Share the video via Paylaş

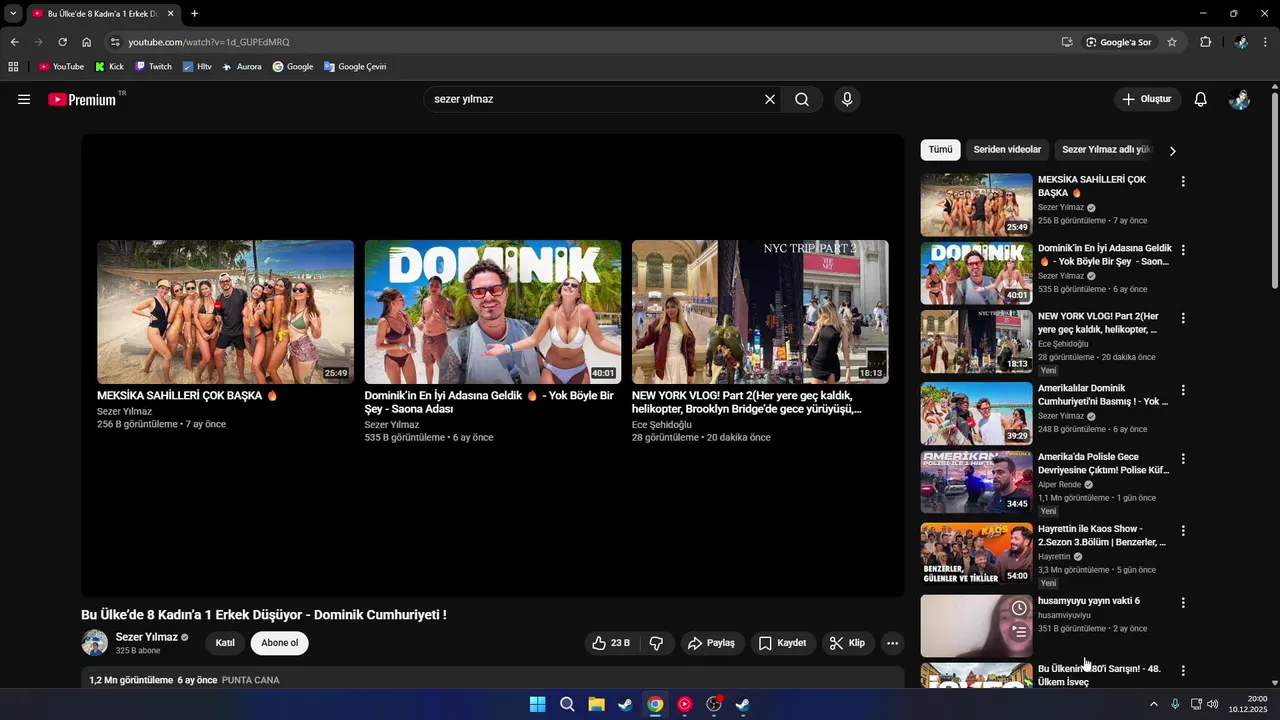tap(711, 643)
